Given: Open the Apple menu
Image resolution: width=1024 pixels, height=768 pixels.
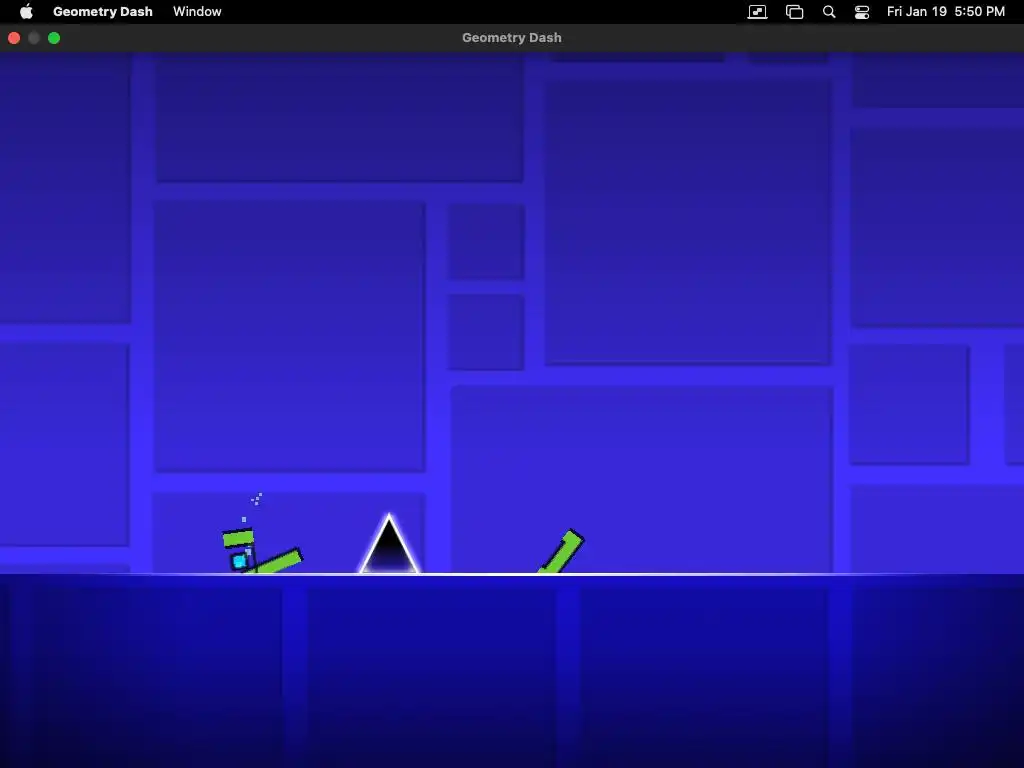Looking at the screenshot, I should point(26,11).
